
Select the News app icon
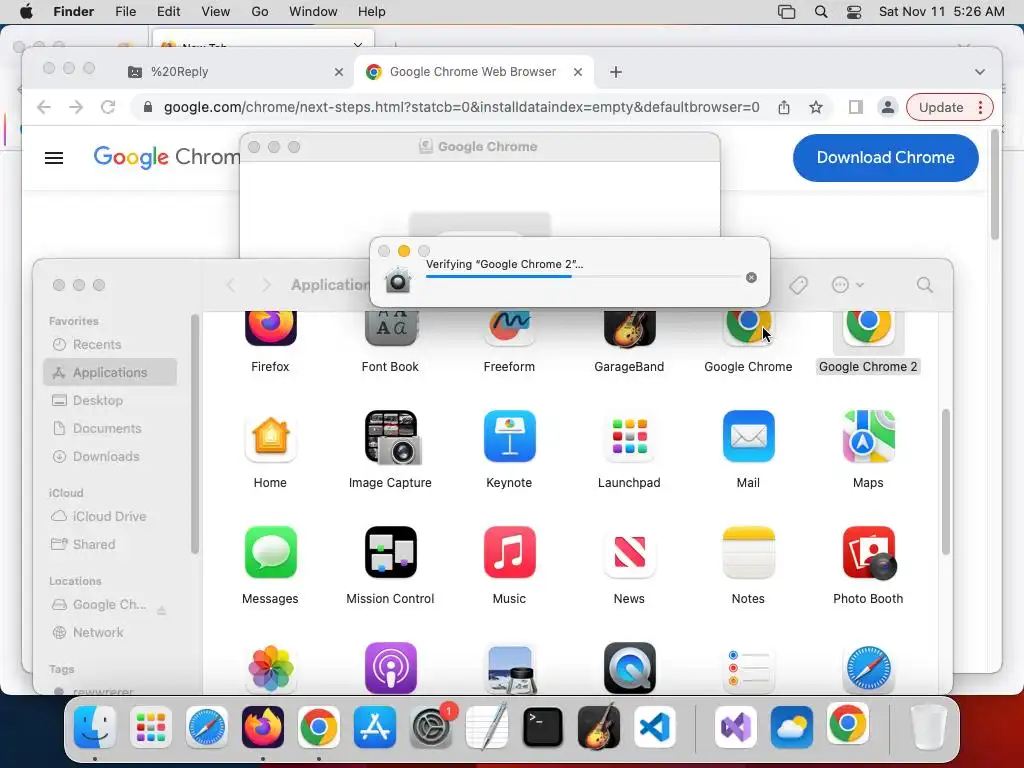630,552
